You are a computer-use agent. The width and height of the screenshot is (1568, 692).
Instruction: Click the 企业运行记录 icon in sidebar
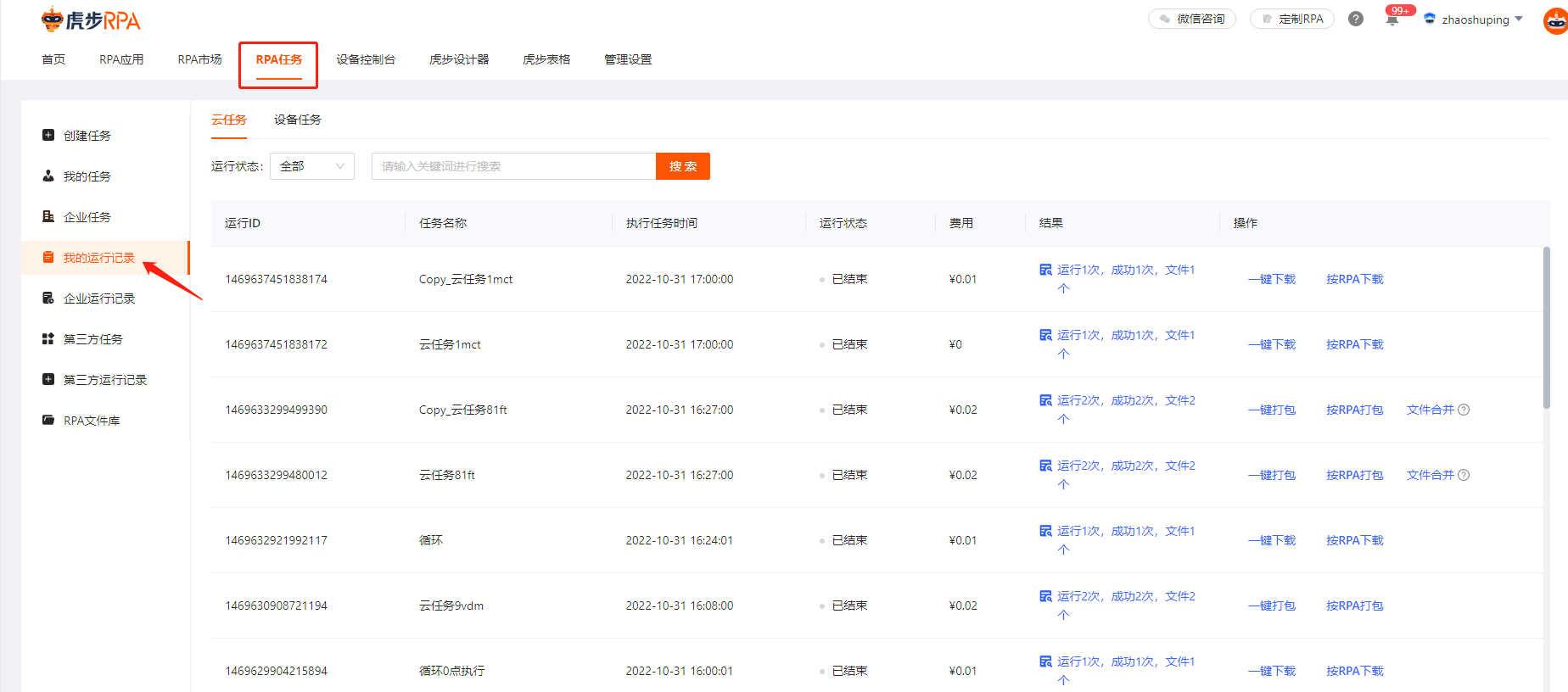click(x=48, y=298)
